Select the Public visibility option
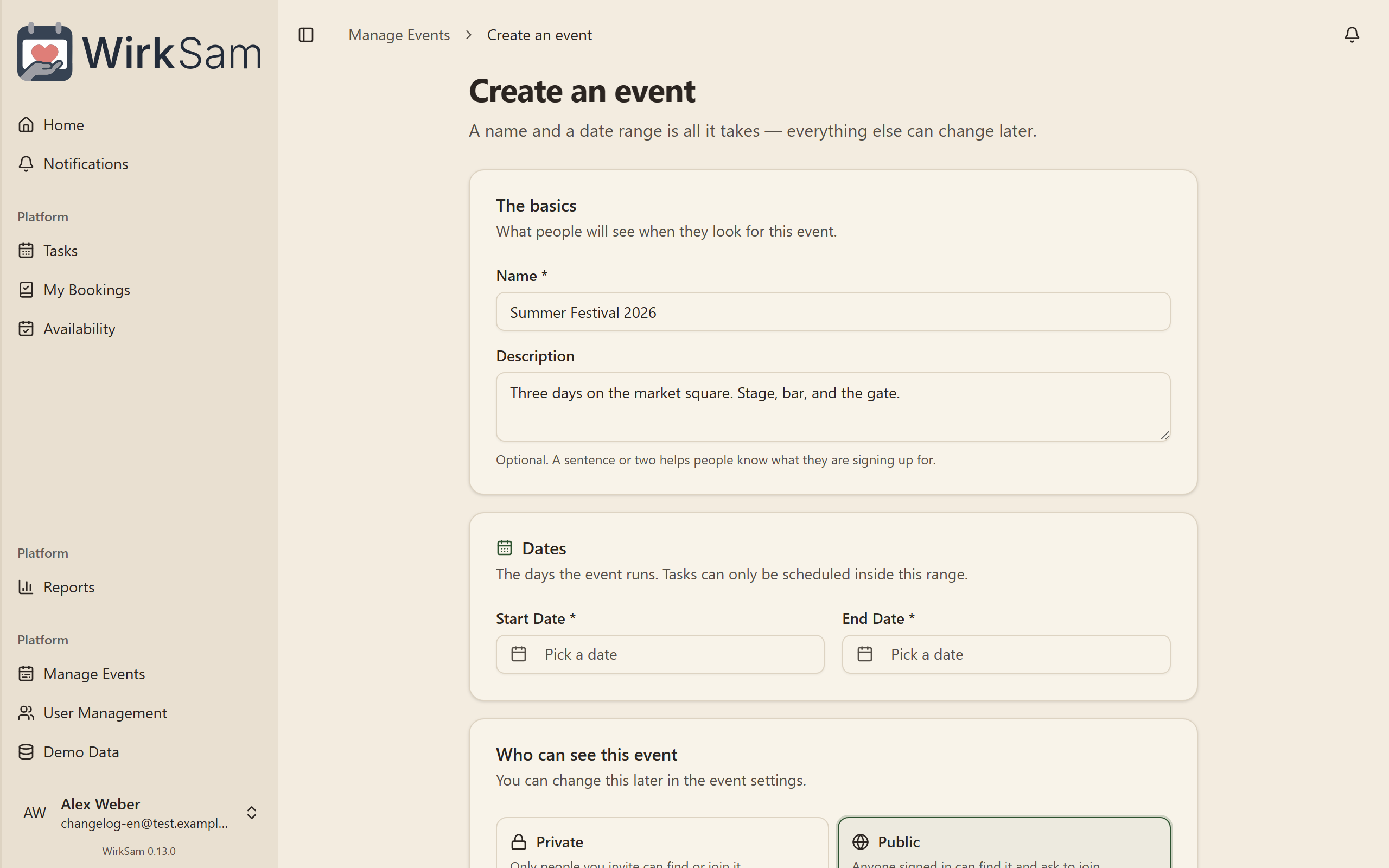Screen dimensions: 1389x868 pyautogui.click(x=1004, y=843)
